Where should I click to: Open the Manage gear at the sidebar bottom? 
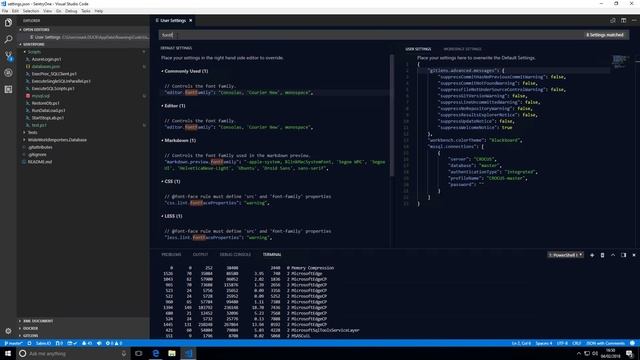tap(8, 331)
